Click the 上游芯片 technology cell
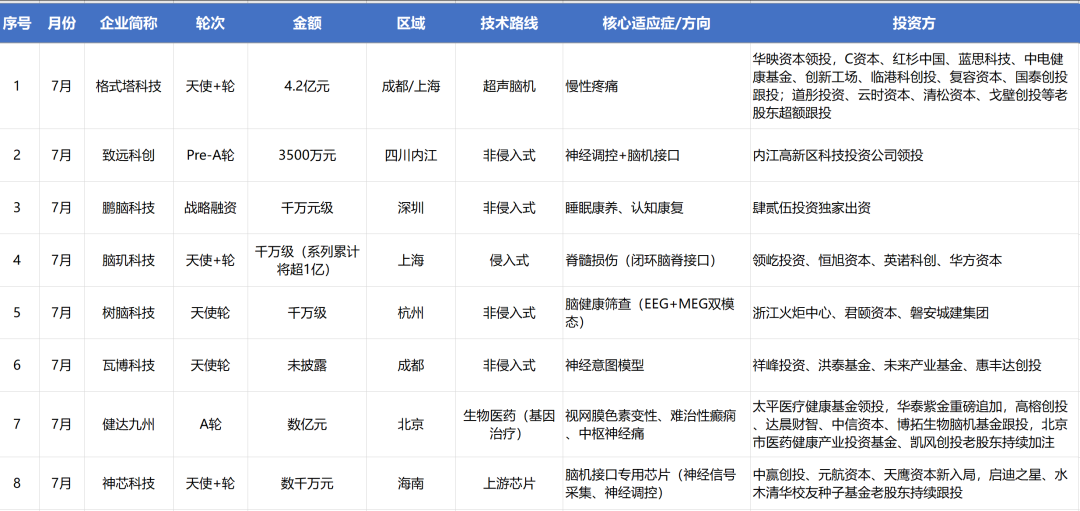1080x511 pixels. [509, 483]
